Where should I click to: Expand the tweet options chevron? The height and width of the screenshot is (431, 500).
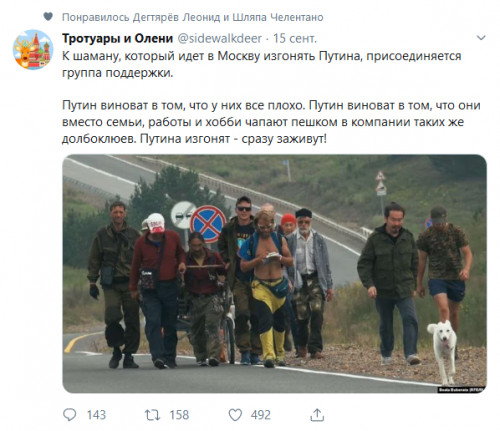(481, 38)
